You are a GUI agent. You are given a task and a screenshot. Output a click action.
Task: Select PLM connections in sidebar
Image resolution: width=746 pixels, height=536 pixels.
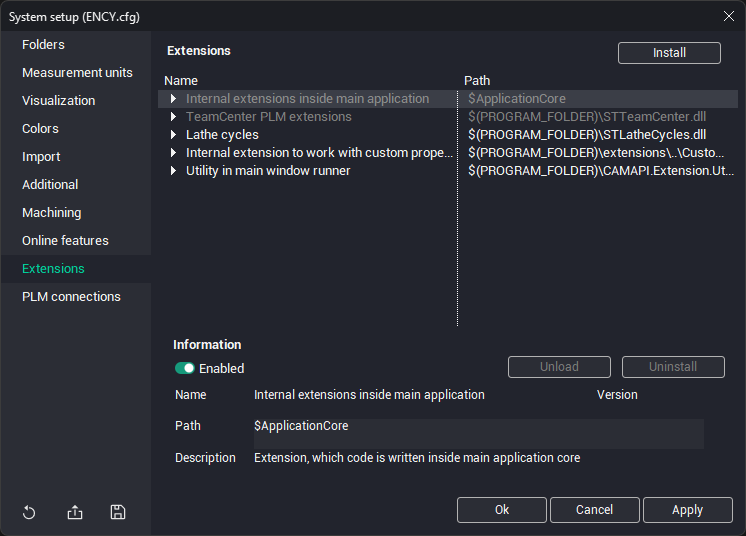click(71, 297)
